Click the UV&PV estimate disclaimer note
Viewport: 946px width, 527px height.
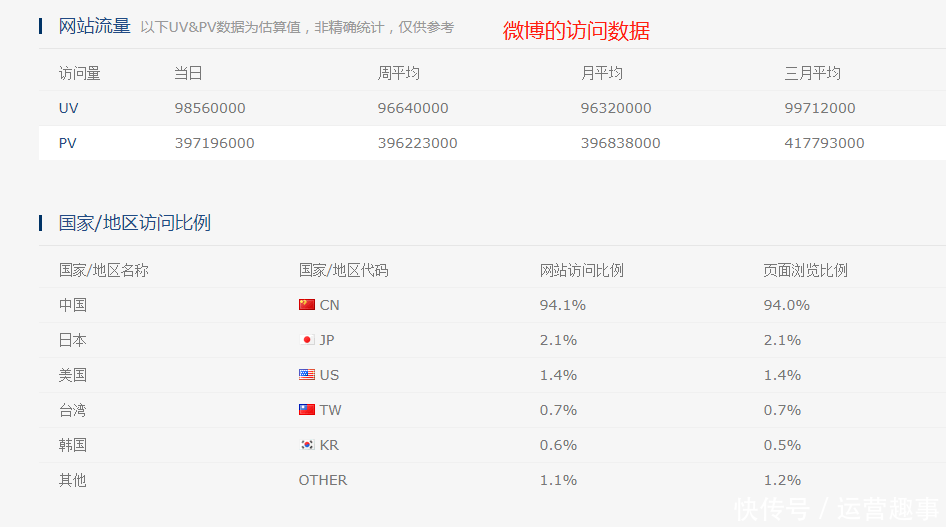click(297, 27)
